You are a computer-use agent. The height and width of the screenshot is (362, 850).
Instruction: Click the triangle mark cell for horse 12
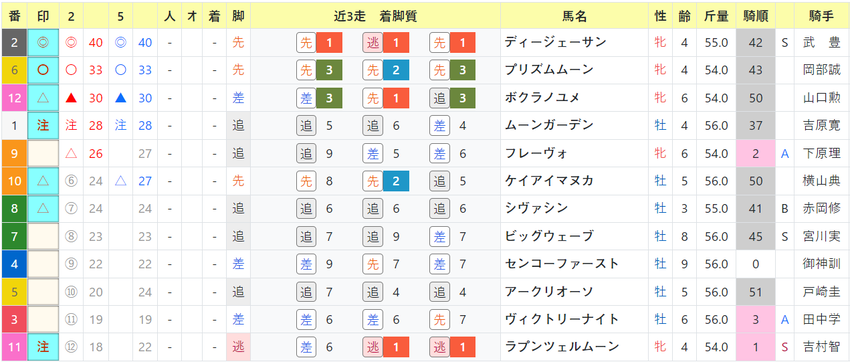tap(43, 98)
